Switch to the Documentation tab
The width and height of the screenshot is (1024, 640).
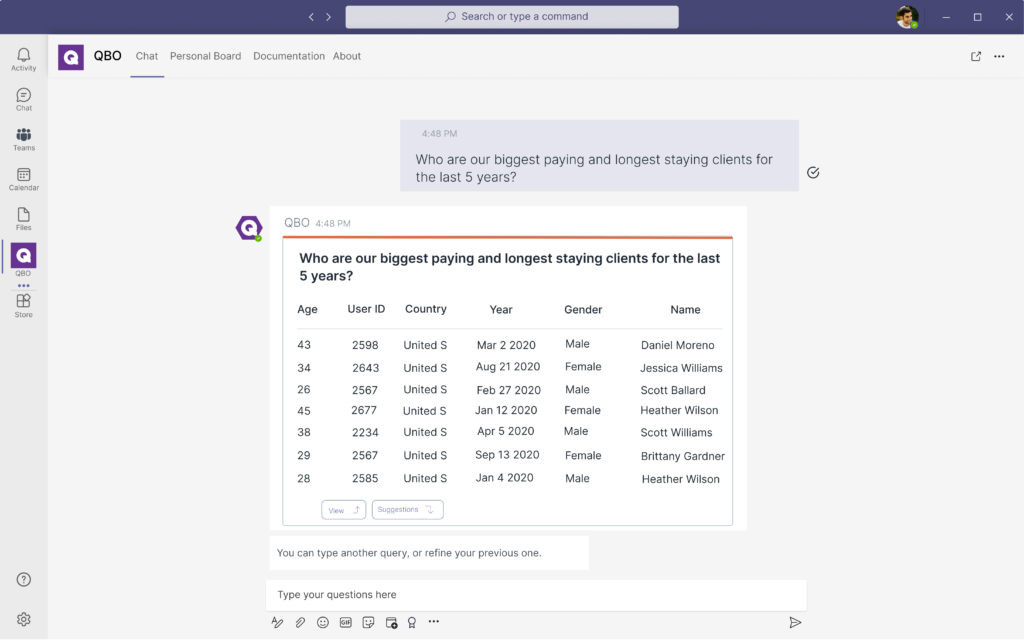288,56
